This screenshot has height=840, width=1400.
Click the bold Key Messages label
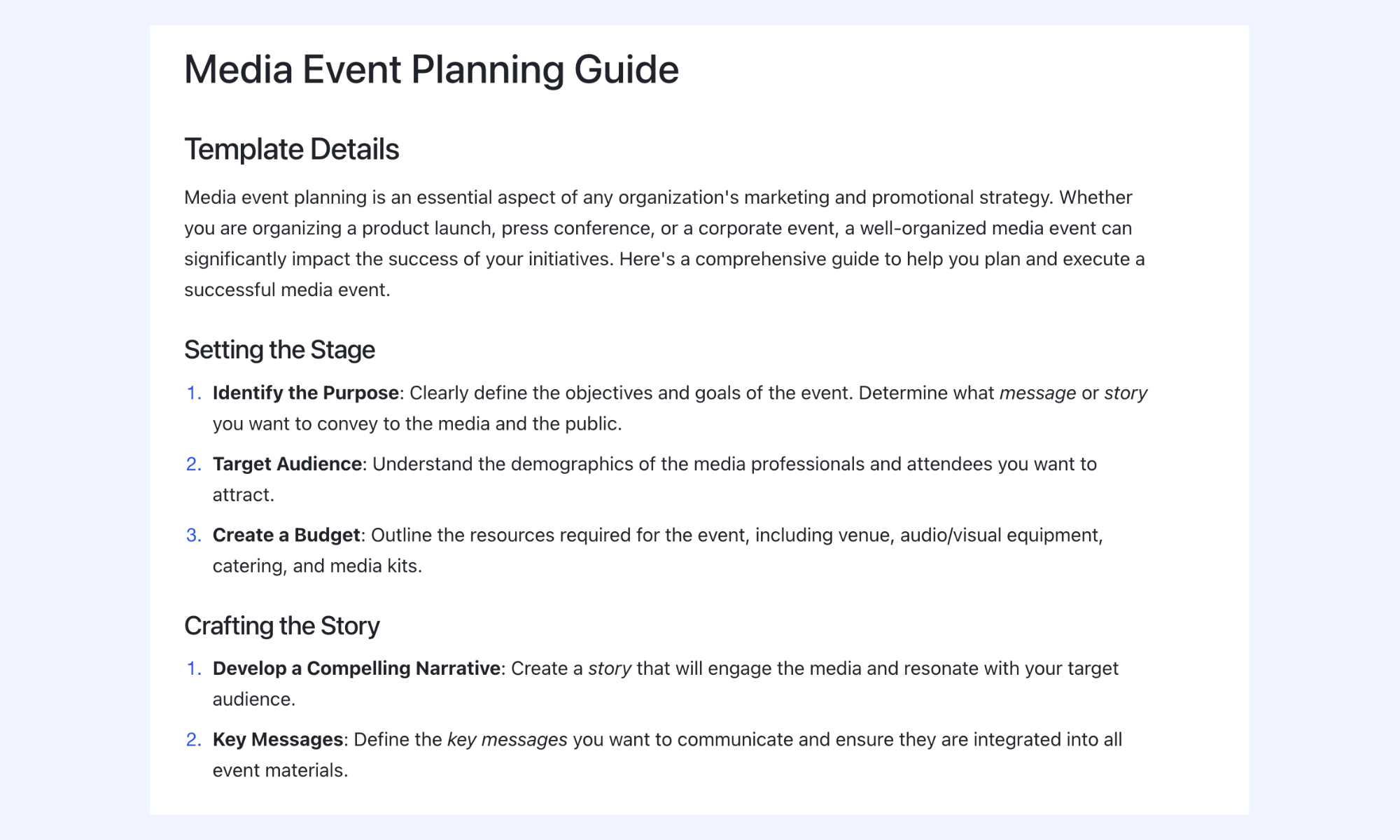point(278,739)
